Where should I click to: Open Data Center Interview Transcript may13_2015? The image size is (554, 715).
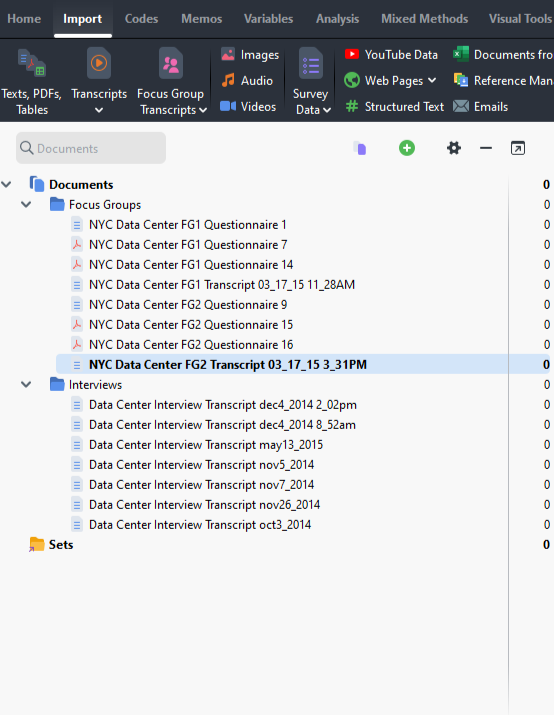(206, 445)
